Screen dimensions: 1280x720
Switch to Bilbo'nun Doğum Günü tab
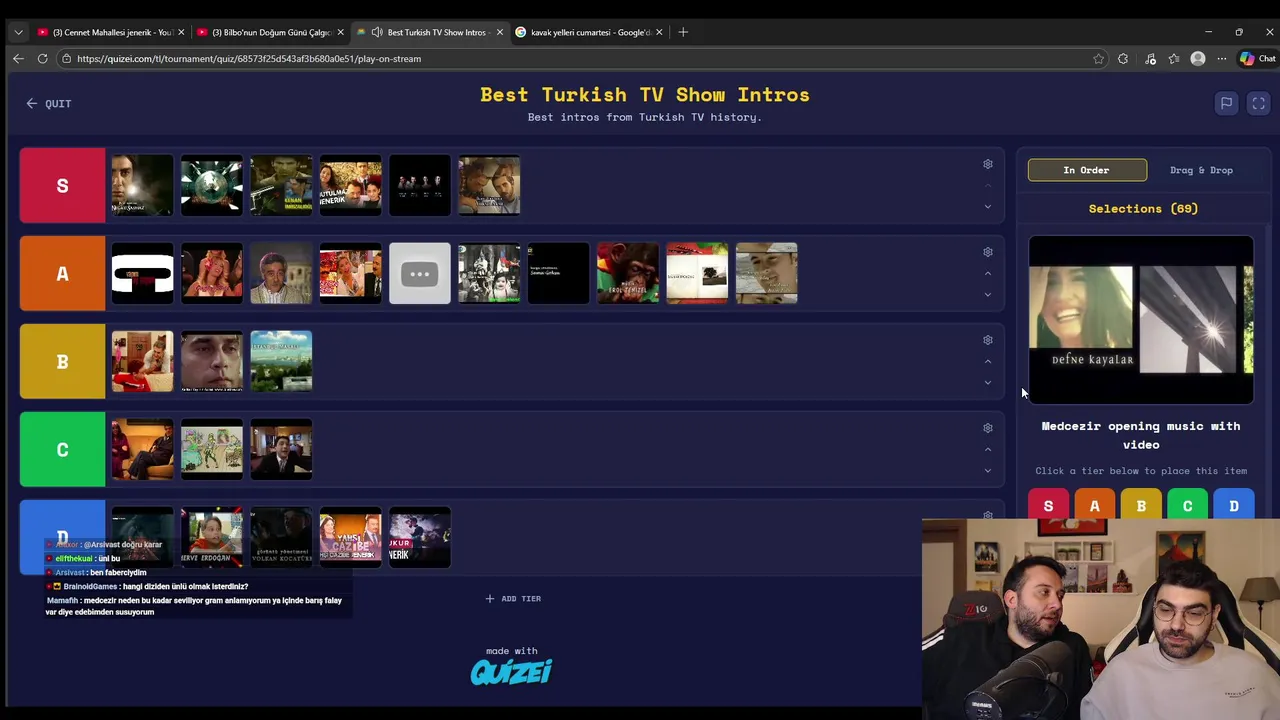pos(269,32)
